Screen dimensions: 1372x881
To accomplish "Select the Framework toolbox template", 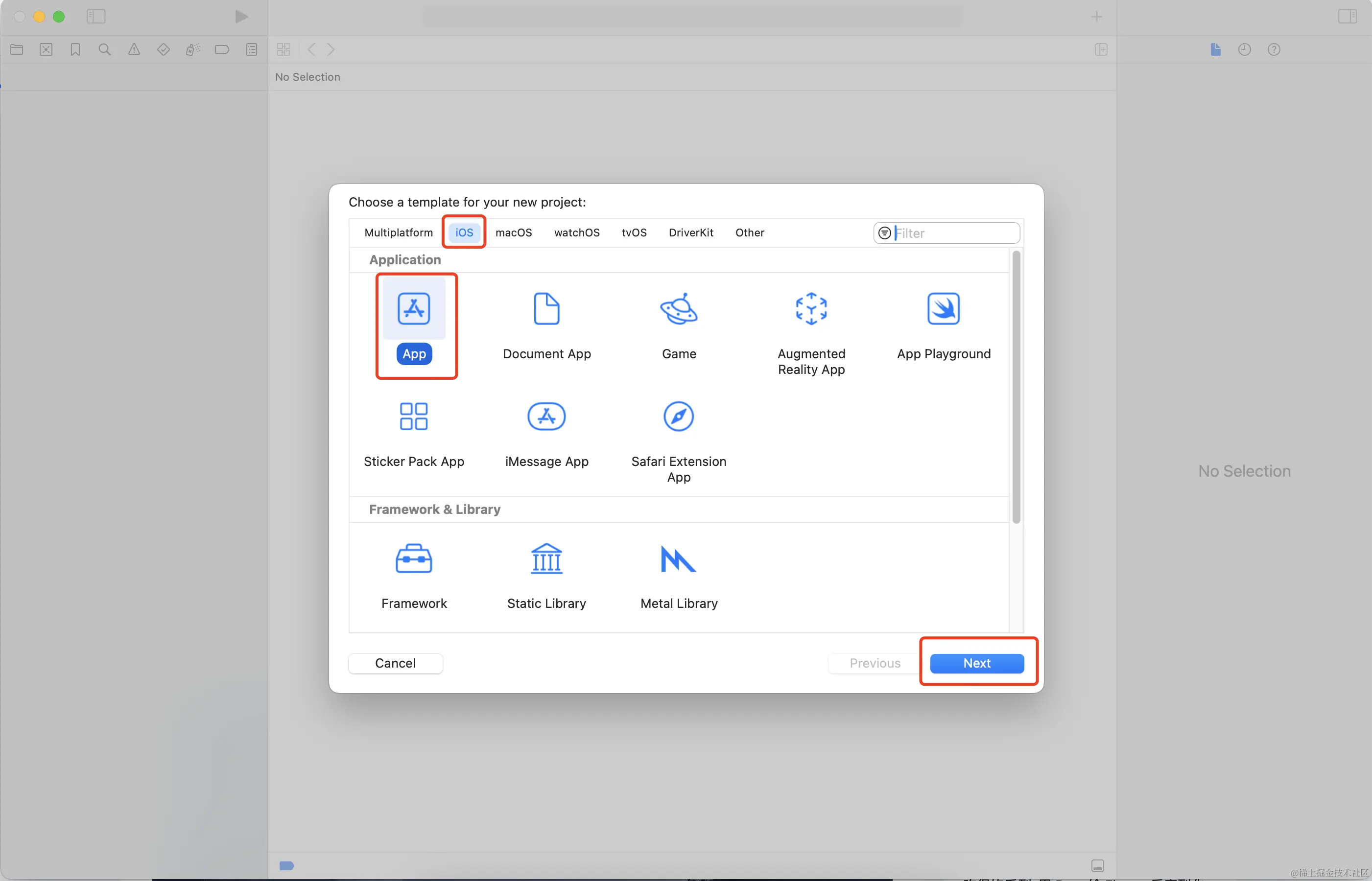I will point(414,559).
